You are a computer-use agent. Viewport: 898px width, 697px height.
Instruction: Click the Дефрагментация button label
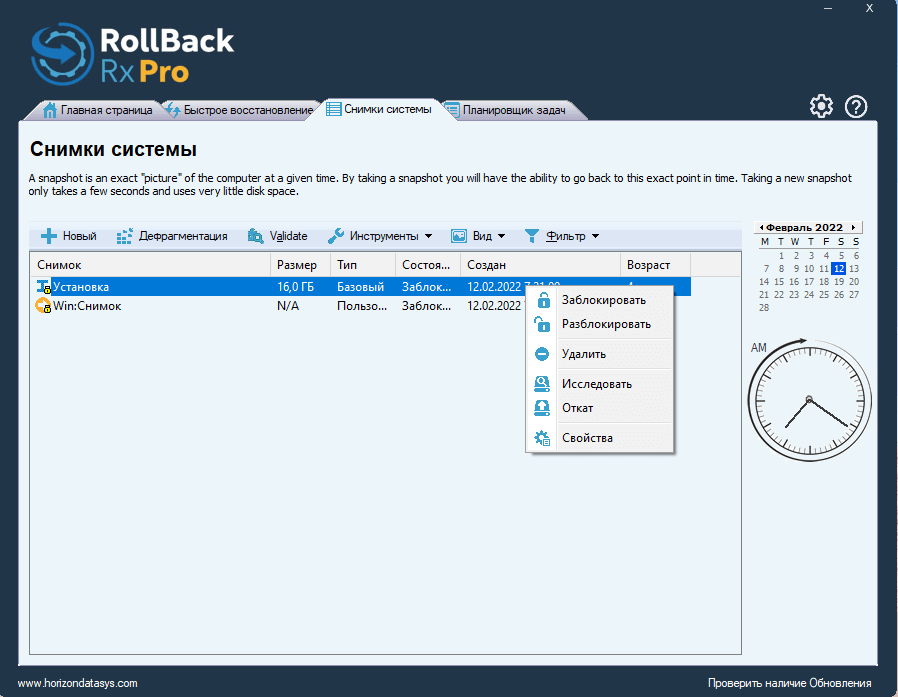[x=183, y=236]
